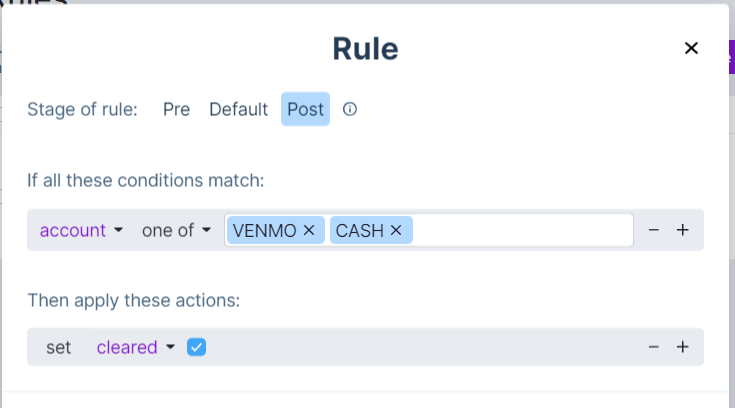Click the Rule dialog title

(365, 48)
